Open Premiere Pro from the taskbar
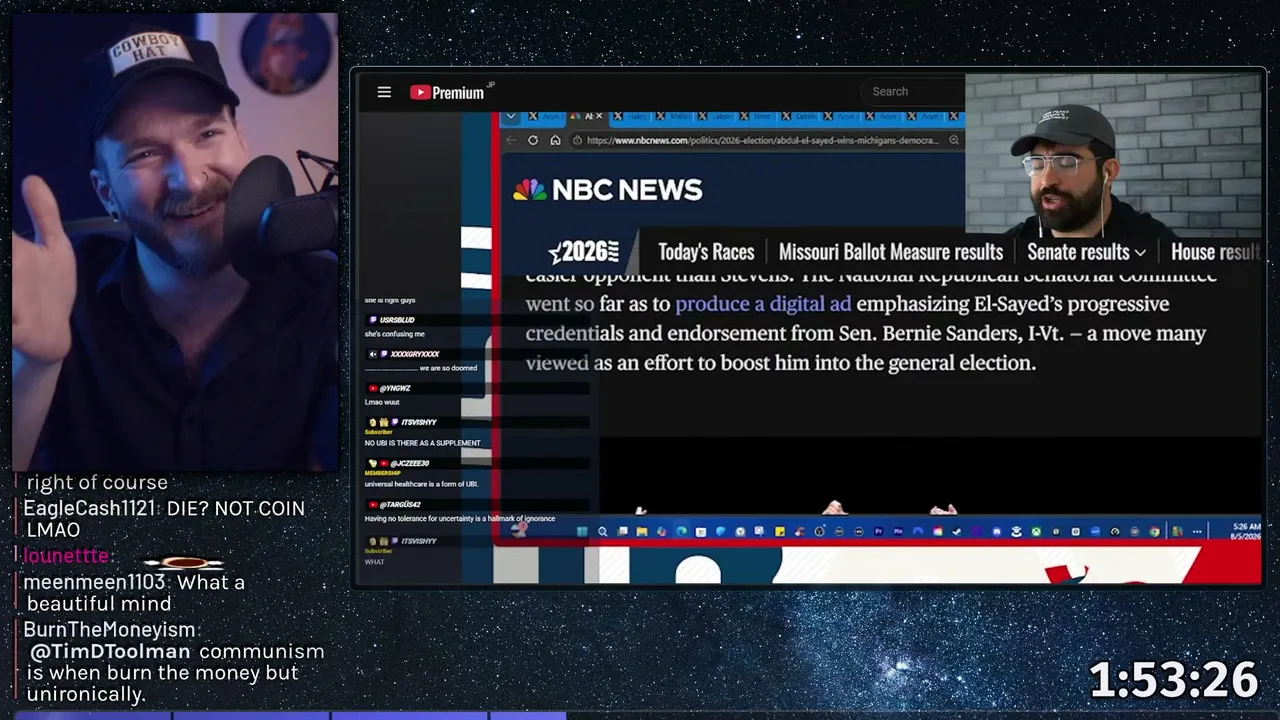The width and height of the screenshot is (1280, 720). click(x=878, y=532)
